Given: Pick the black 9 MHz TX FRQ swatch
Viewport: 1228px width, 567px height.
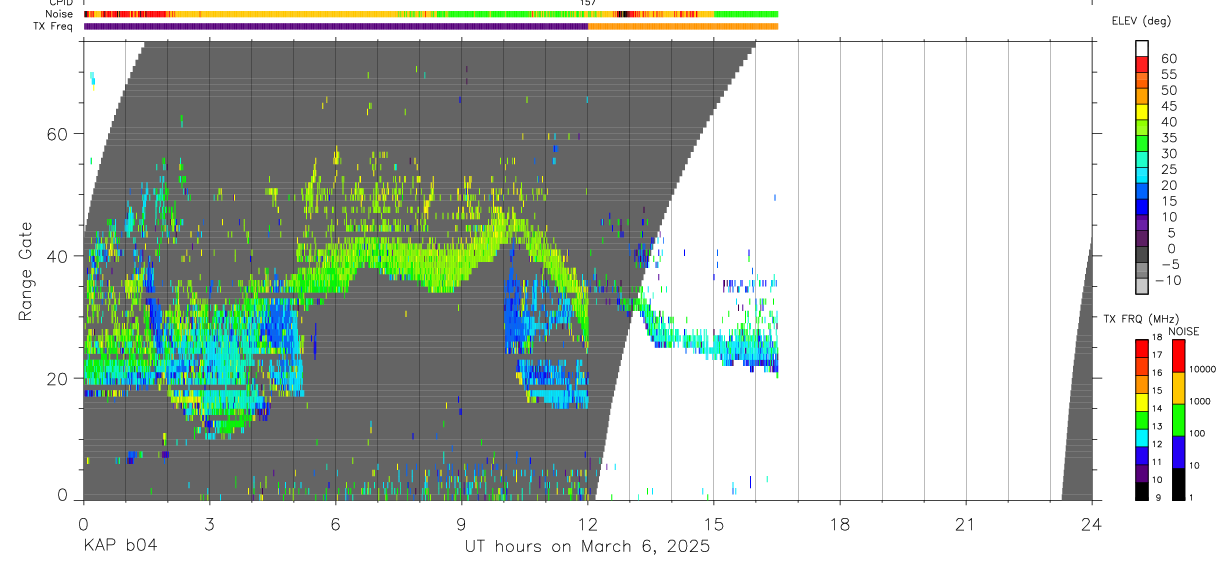Looking at the screenshot, I should [1141, 490].
